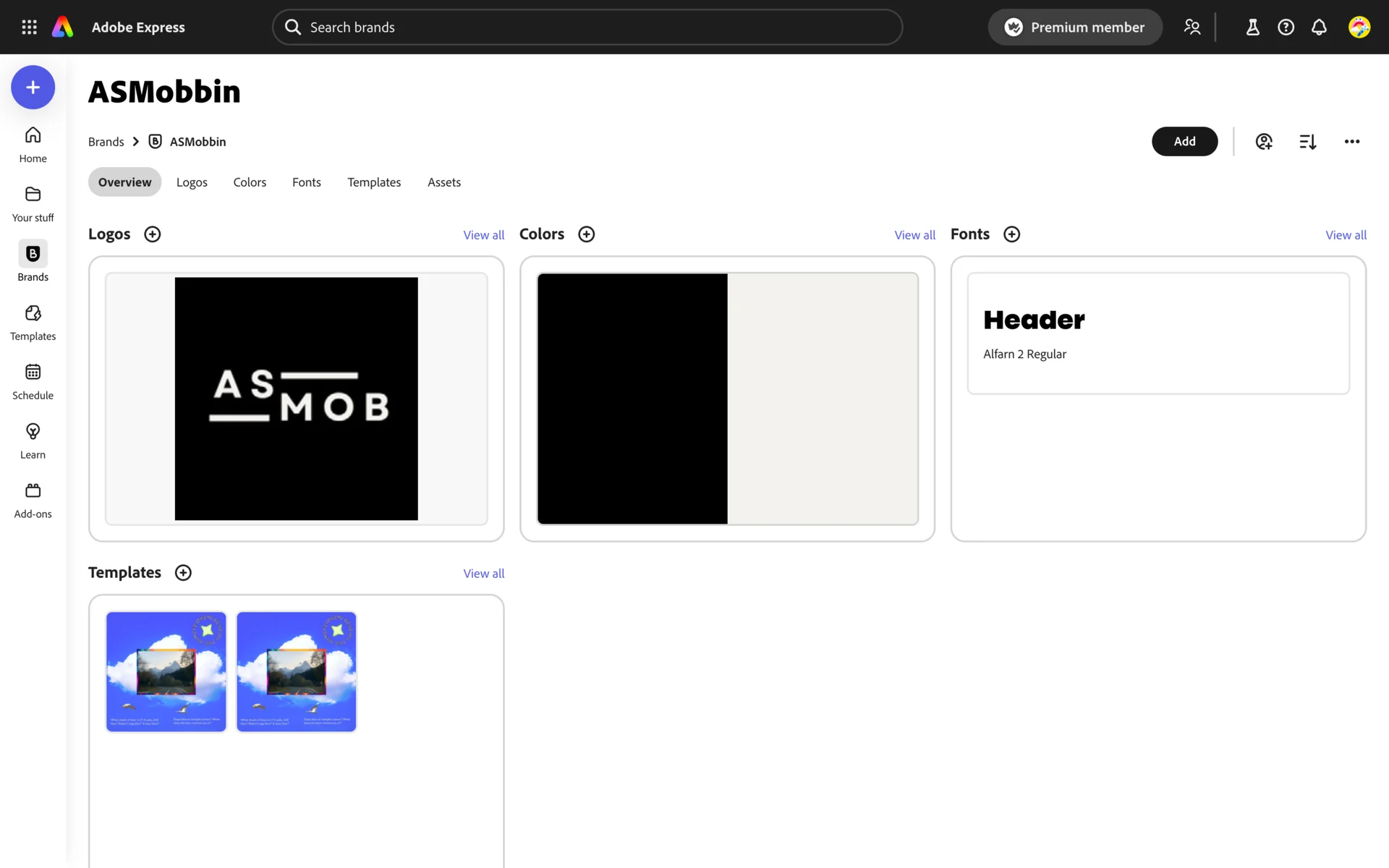1389x868 pixels.
Task: Open the three-dot more options menu
Action: pos(1351,142)
